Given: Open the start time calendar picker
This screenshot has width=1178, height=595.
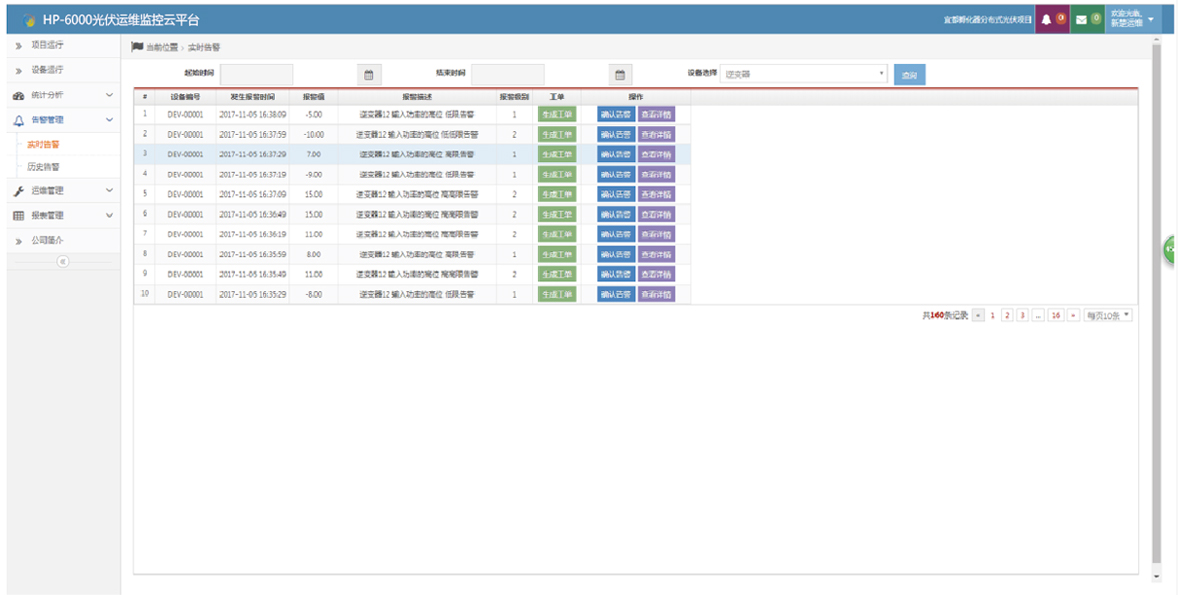Looking at the screenshot, I should 368,75.
